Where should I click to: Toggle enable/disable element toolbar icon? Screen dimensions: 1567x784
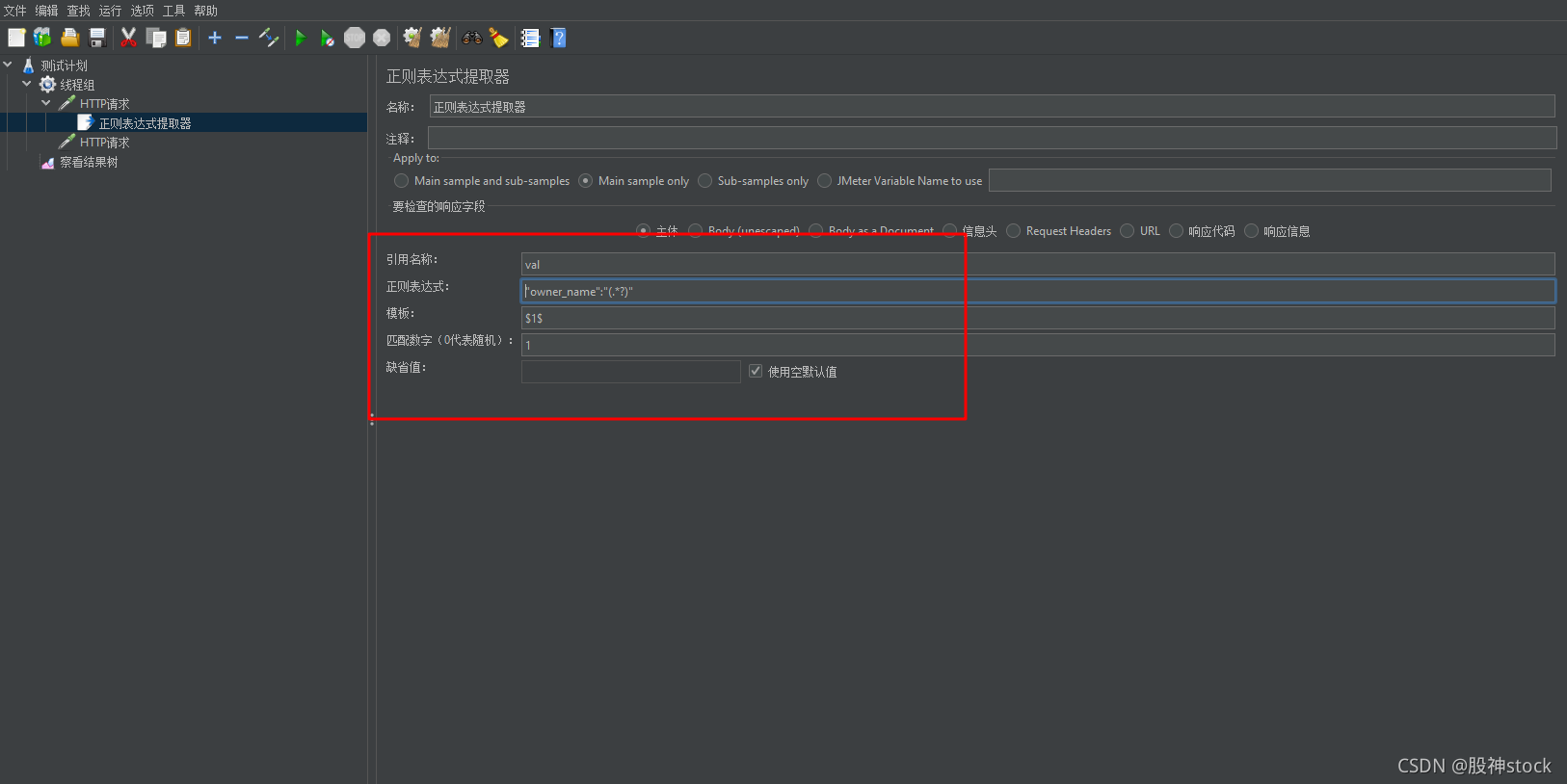click(x=269, y=38)
